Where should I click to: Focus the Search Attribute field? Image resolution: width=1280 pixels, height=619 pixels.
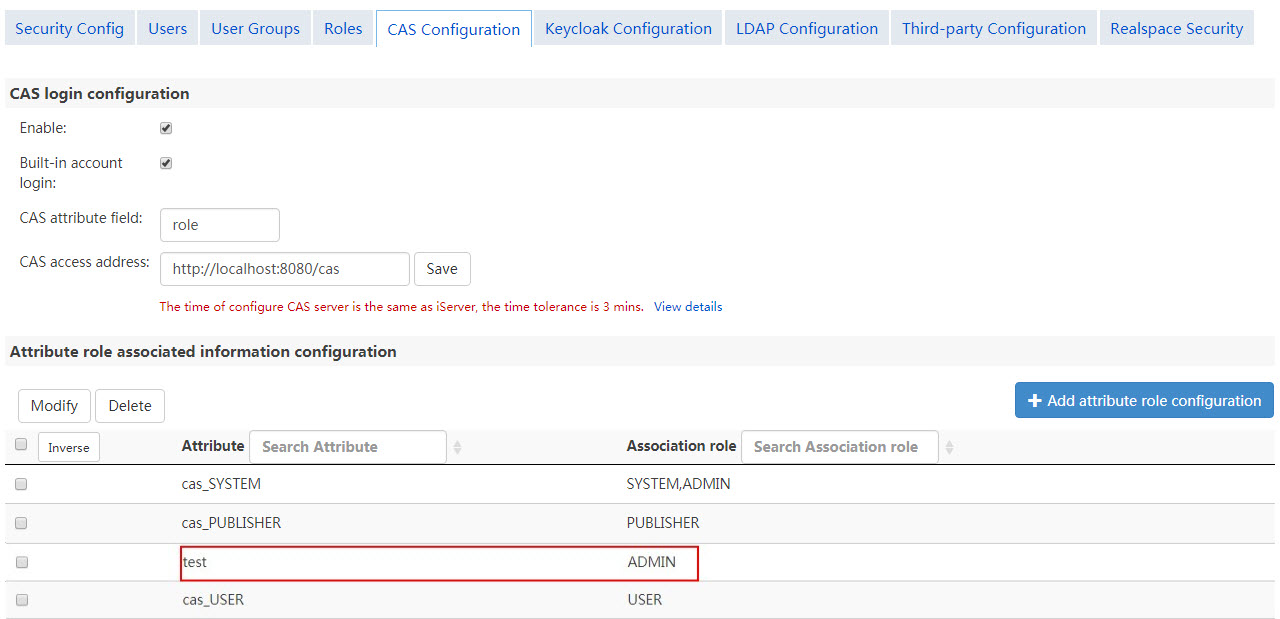click(x=347, y=447)
